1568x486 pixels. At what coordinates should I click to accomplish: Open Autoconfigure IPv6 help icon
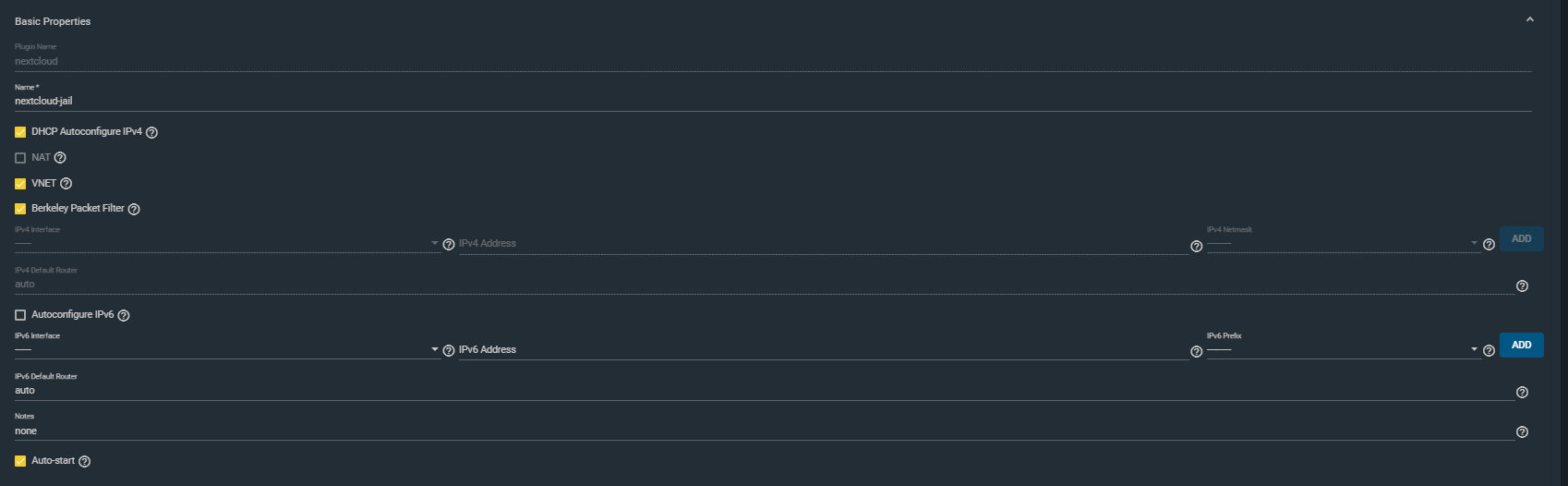point(124,315)
